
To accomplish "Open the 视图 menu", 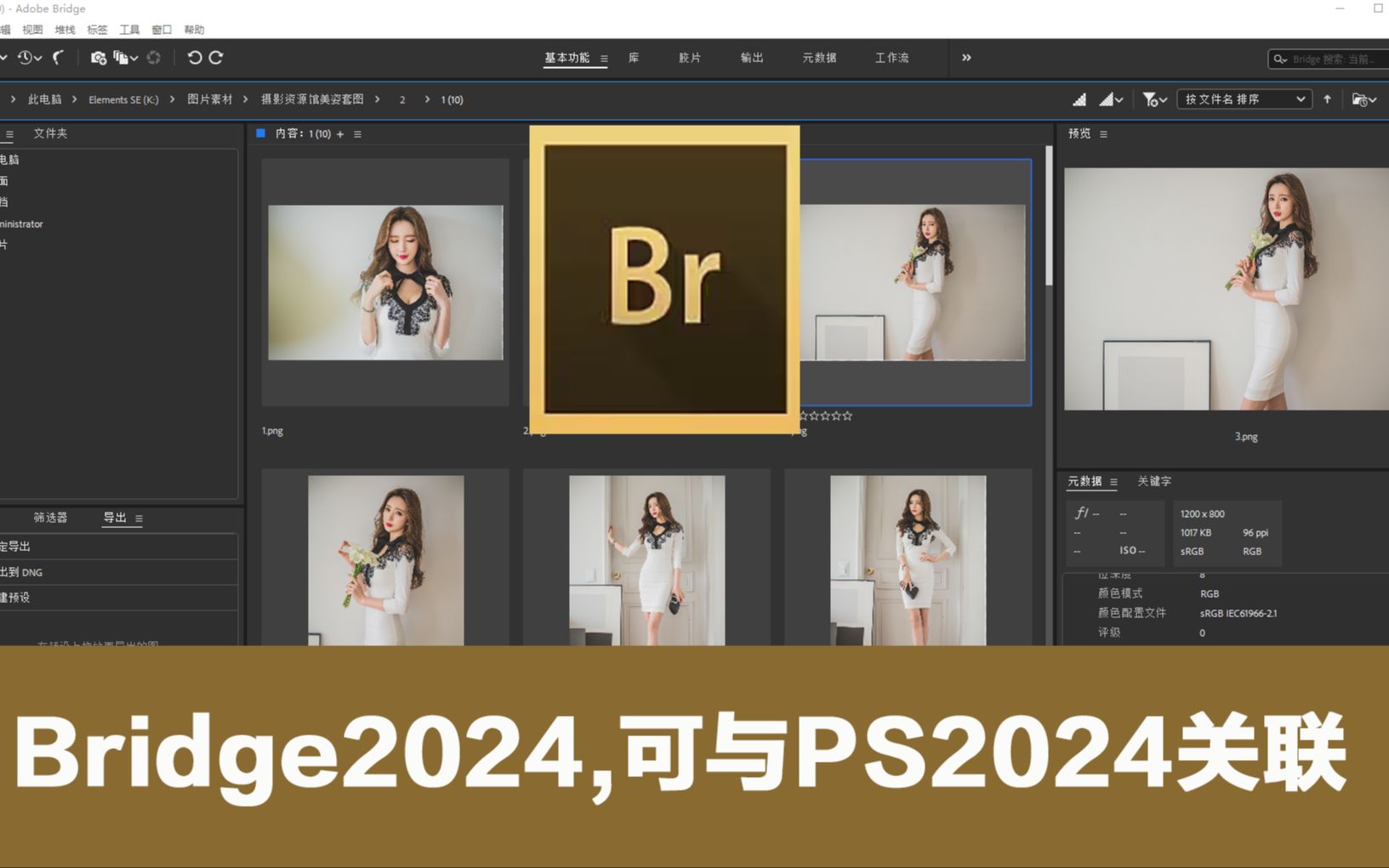I will 32,30.
